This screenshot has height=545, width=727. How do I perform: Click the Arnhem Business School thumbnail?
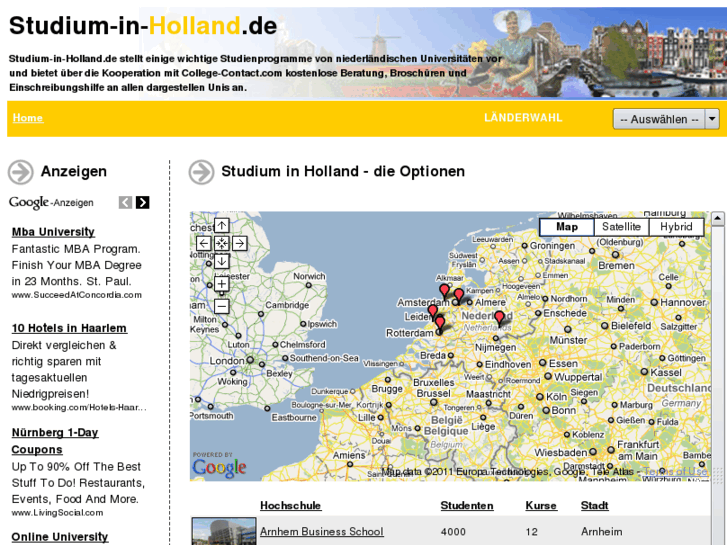tap(224, 532)
